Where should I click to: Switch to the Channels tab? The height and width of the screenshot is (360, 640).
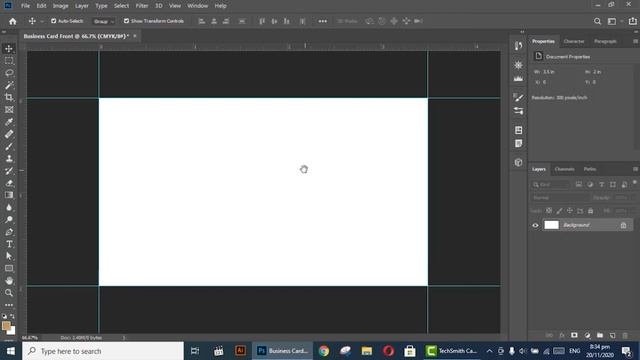[564, 169]
